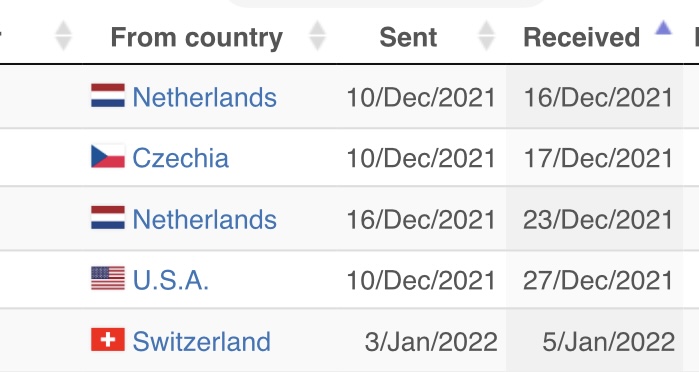
Task: Click the Netherlands flag in third row
Action: tap(108, 218)
